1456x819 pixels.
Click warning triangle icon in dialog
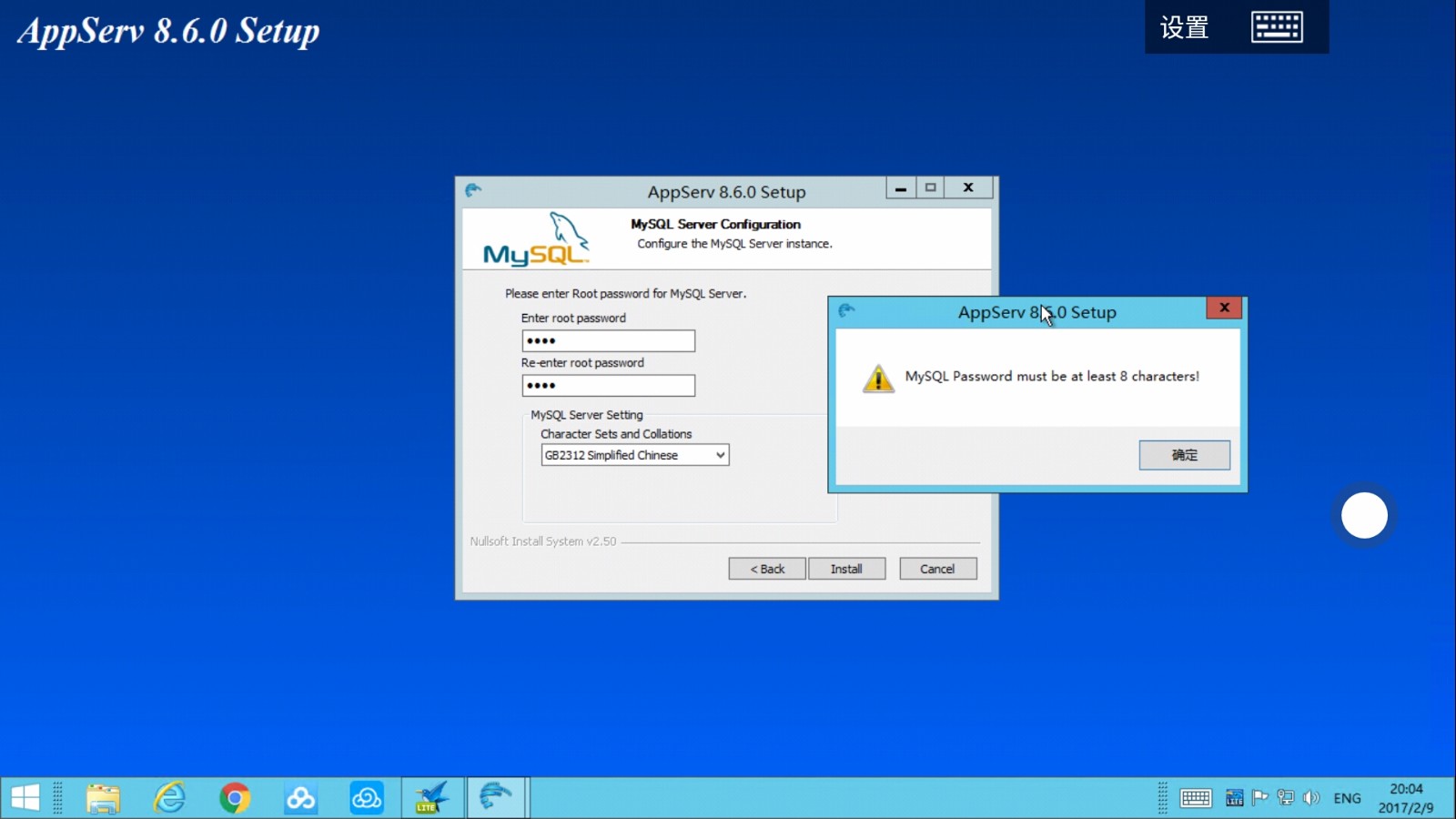coord(878,379)
